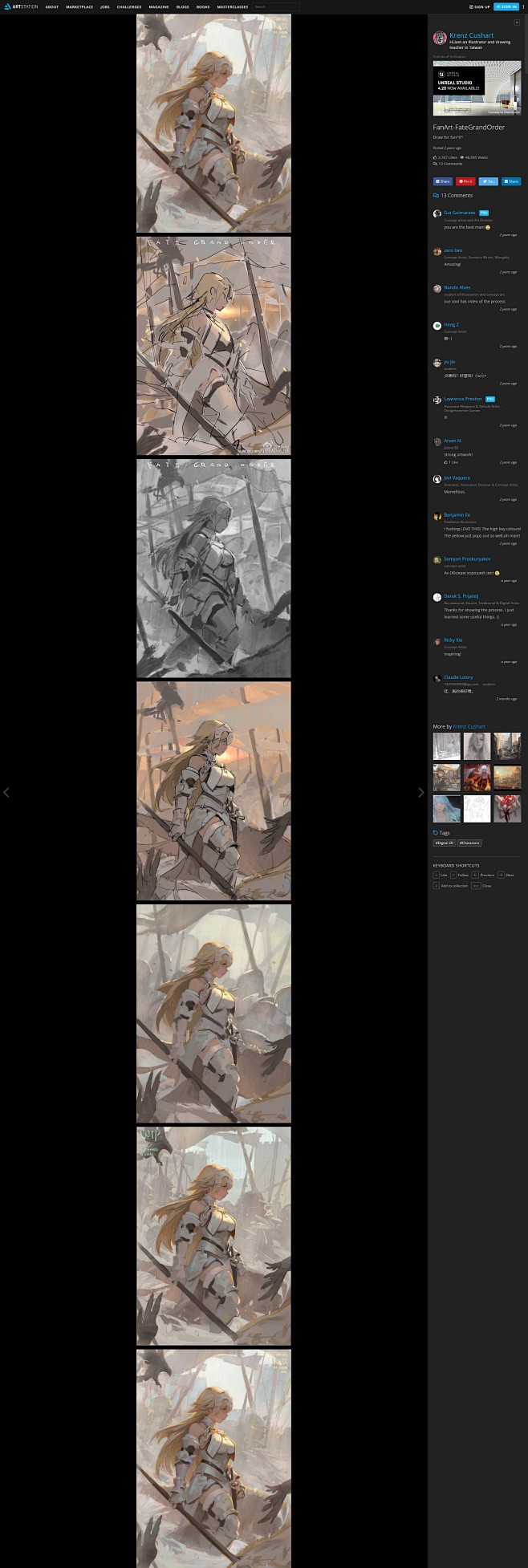Open the Marketplace menu item
This screenshot has height=1568, width=528.
pos(79,6)
